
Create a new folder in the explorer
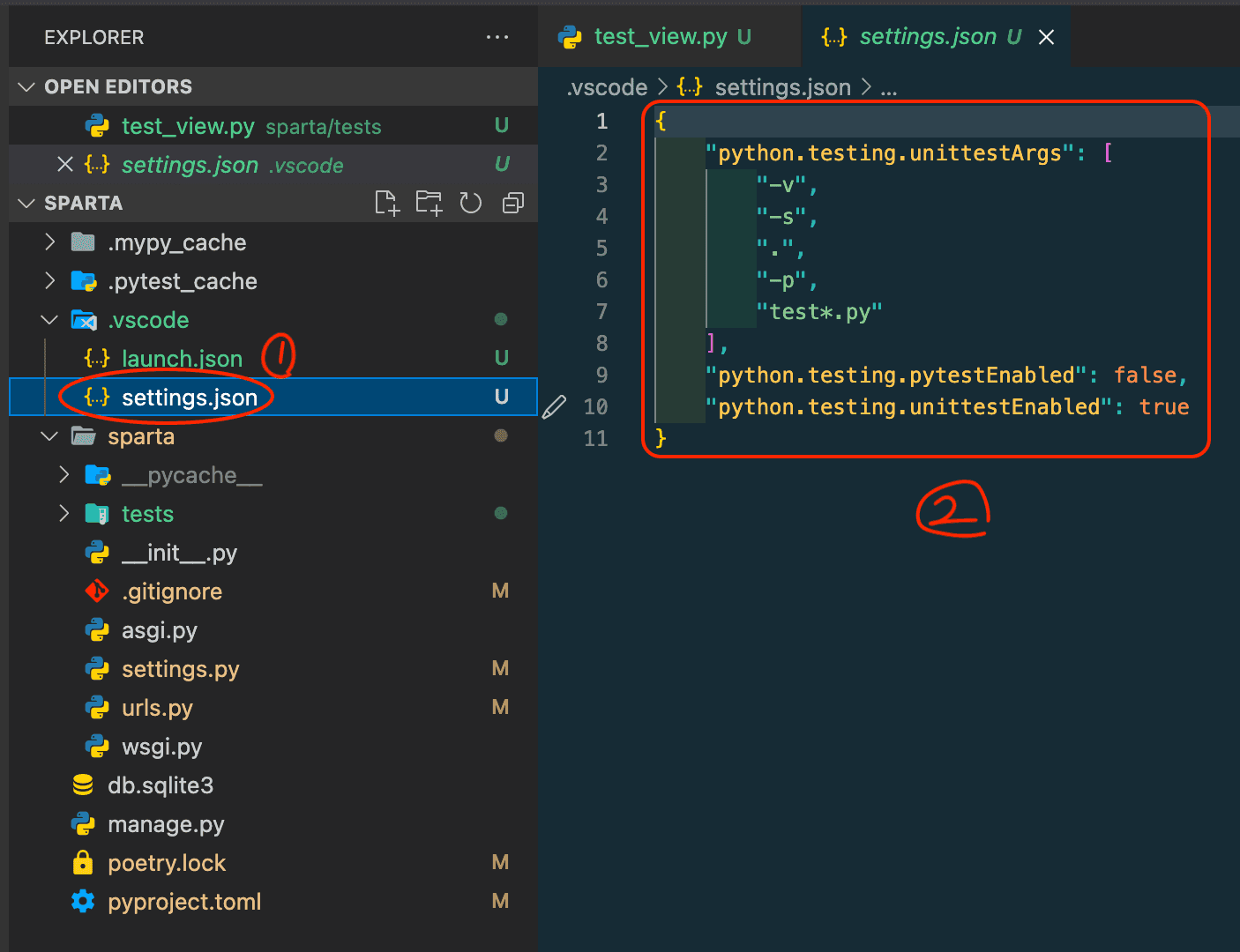(x=430, y=203)
